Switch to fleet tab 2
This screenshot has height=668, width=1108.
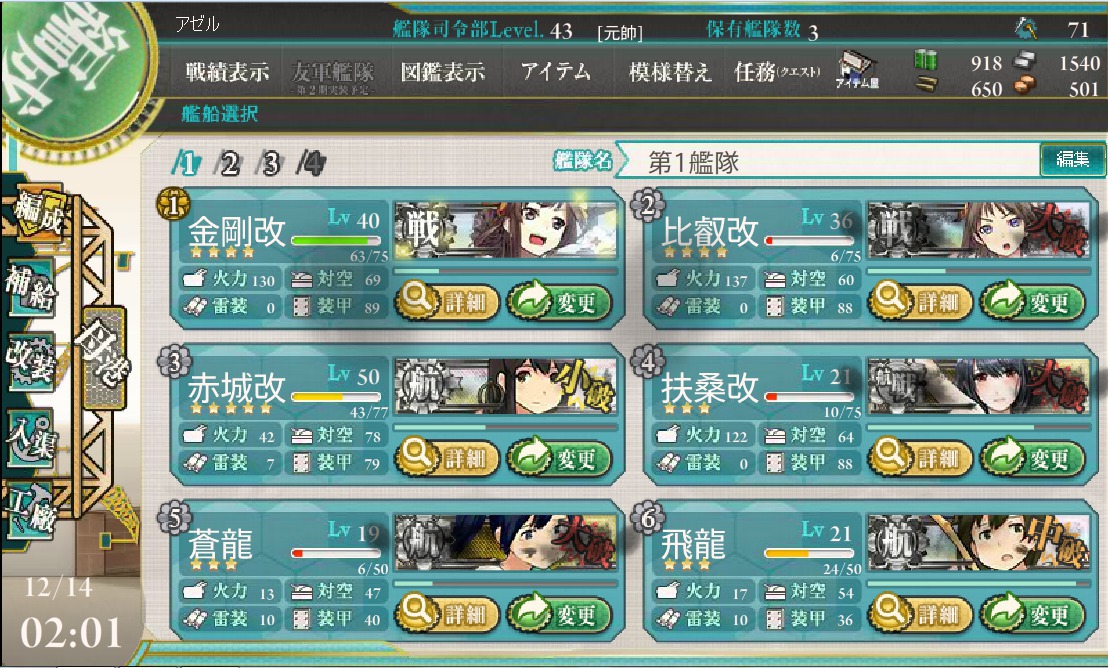pos(228,164)
